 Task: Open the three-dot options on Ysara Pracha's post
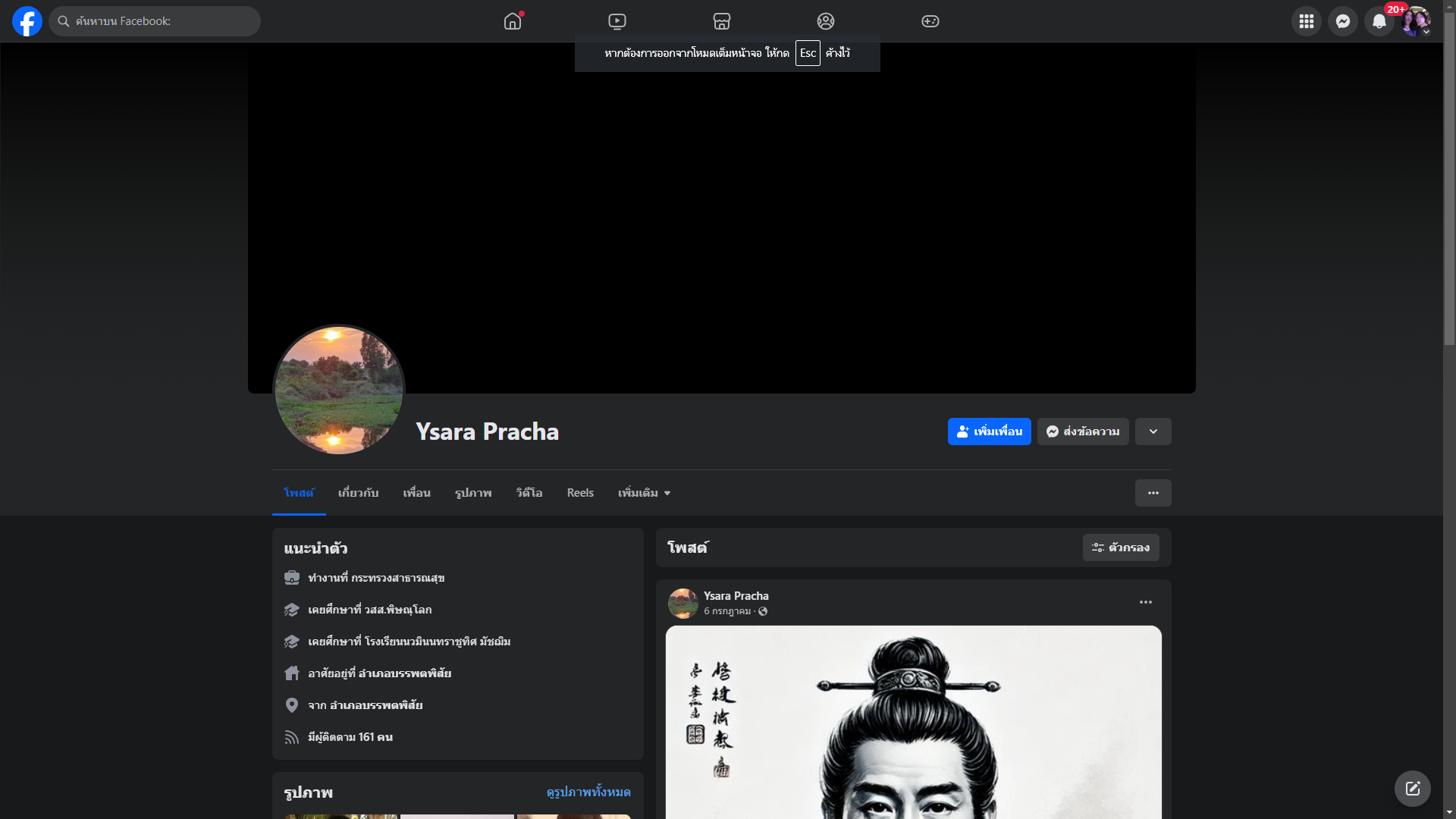1145,602
